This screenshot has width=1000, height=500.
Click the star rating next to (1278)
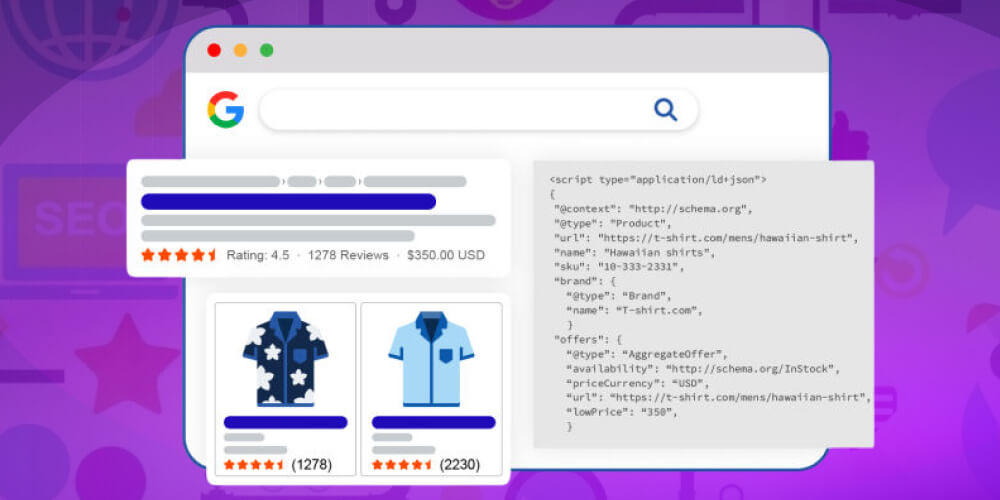coord(255,465)
